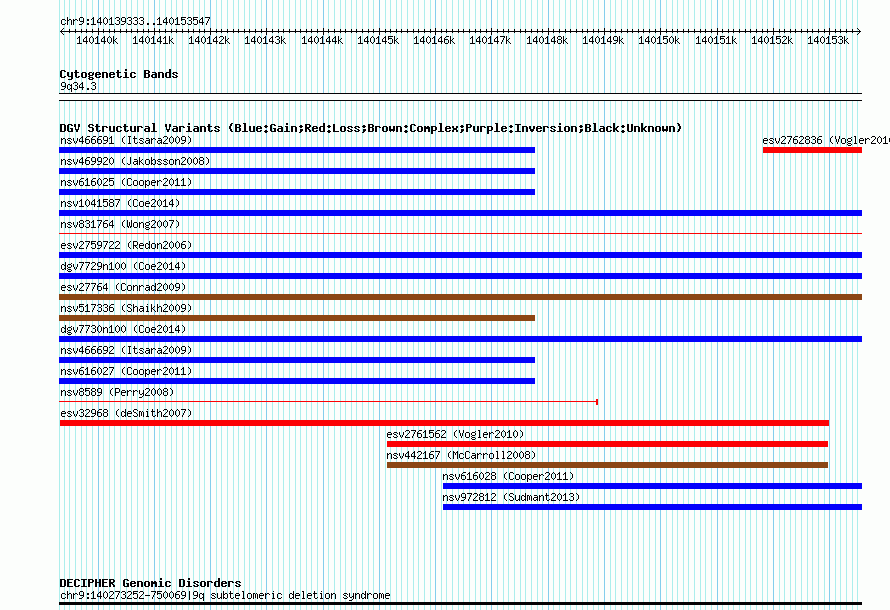Click the 140150k ruler tick label
This screenshot has height=610, width=890.
point(659,40)
